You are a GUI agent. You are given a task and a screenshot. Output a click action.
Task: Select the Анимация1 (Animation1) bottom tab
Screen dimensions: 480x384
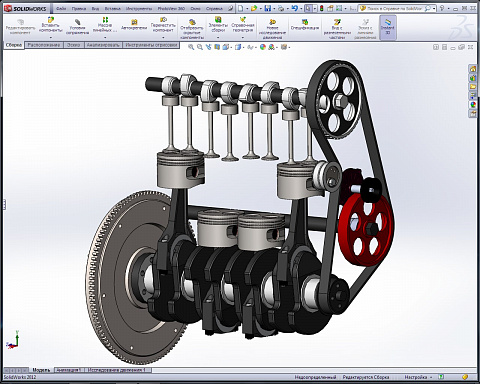point(69,370)
